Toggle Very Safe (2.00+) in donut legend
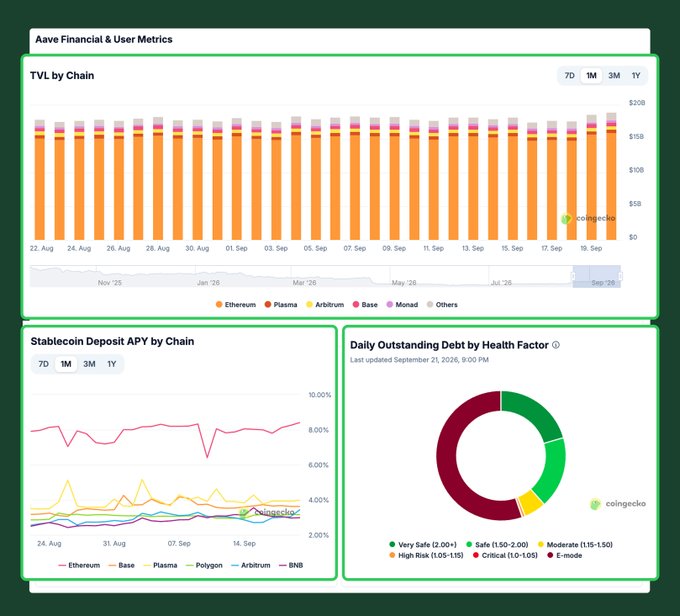 pos(423,544)
